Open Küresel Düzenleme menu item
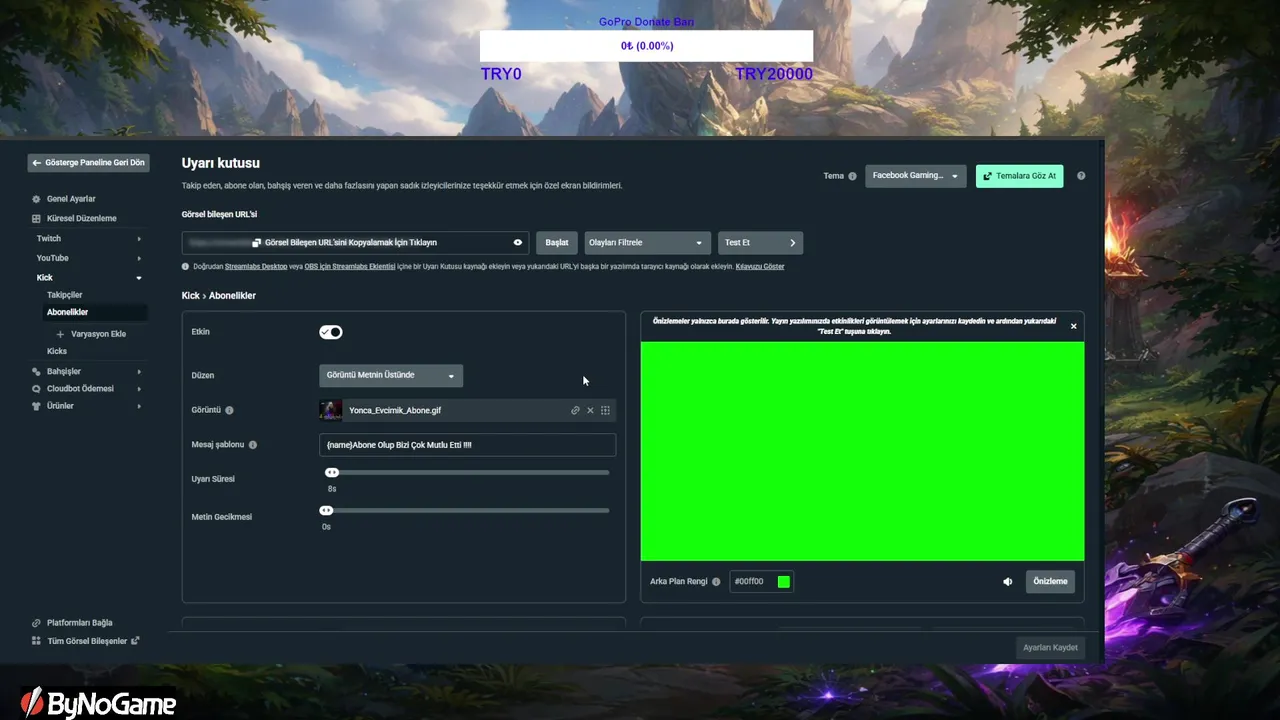Screen dimensions: 1280x720 [81, 218]
